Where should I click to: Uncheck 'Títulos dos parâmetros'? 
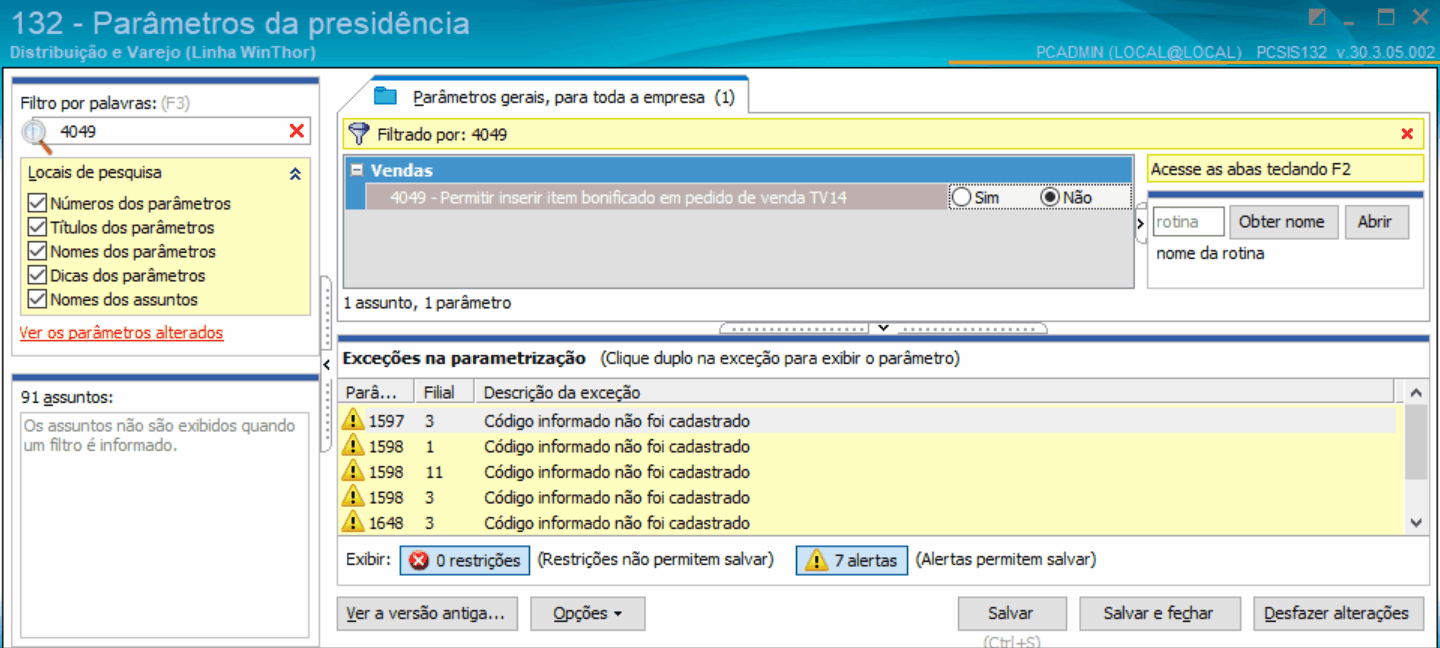38,227
